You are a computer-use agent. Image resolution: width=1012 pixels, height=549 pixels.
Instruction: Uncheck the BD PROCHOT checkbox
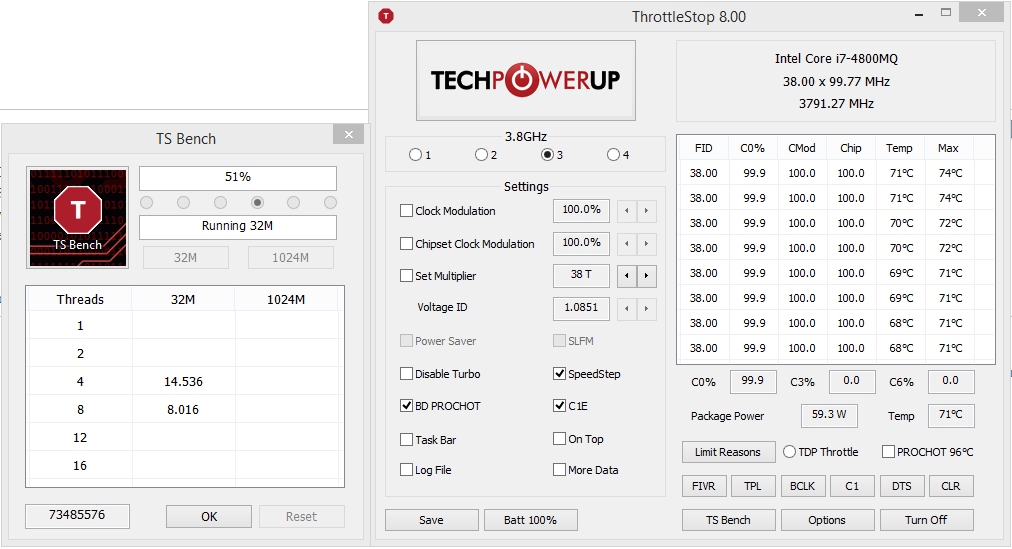[x=406, y=406]
